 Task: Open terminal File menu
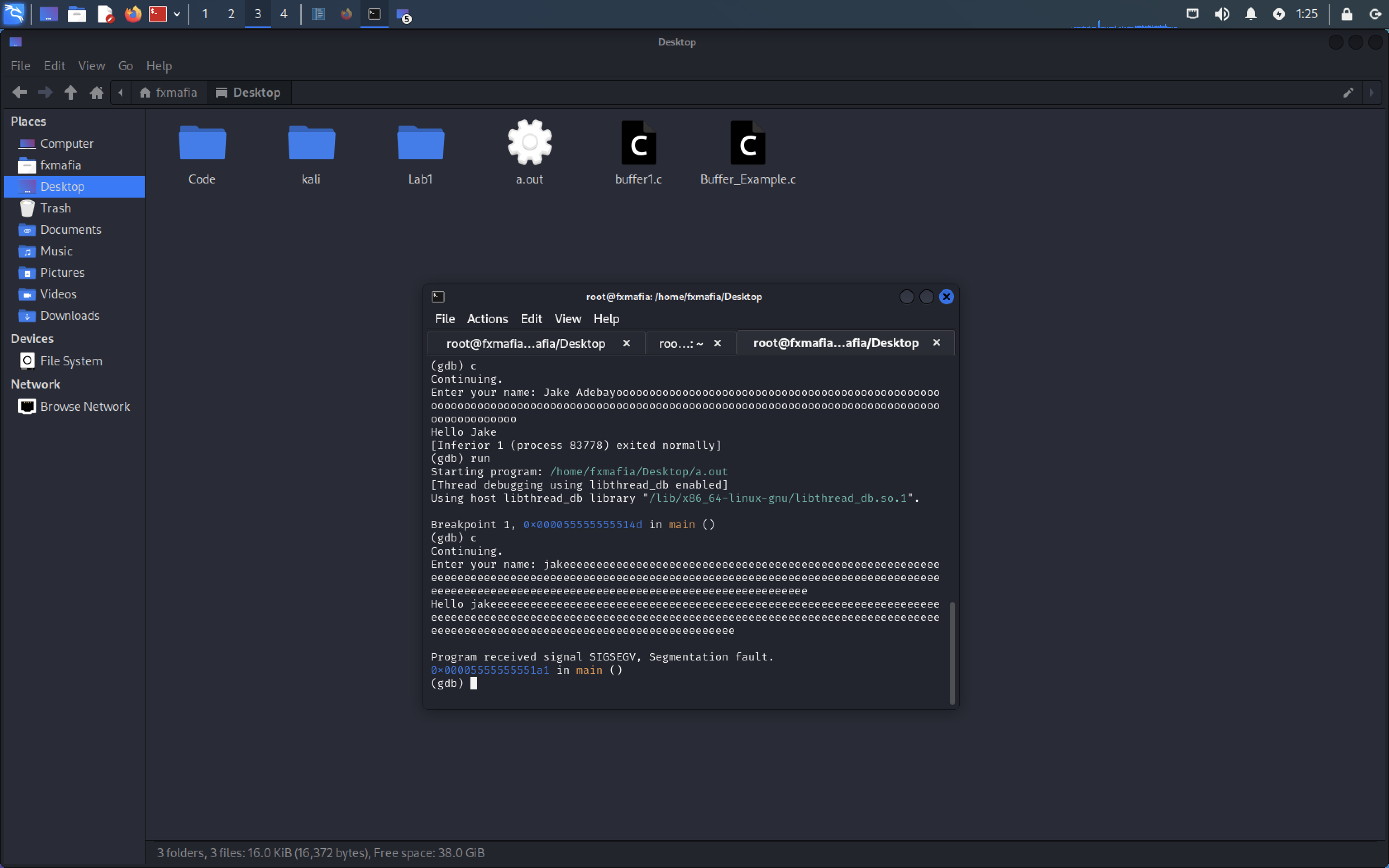tap(444, 319)
